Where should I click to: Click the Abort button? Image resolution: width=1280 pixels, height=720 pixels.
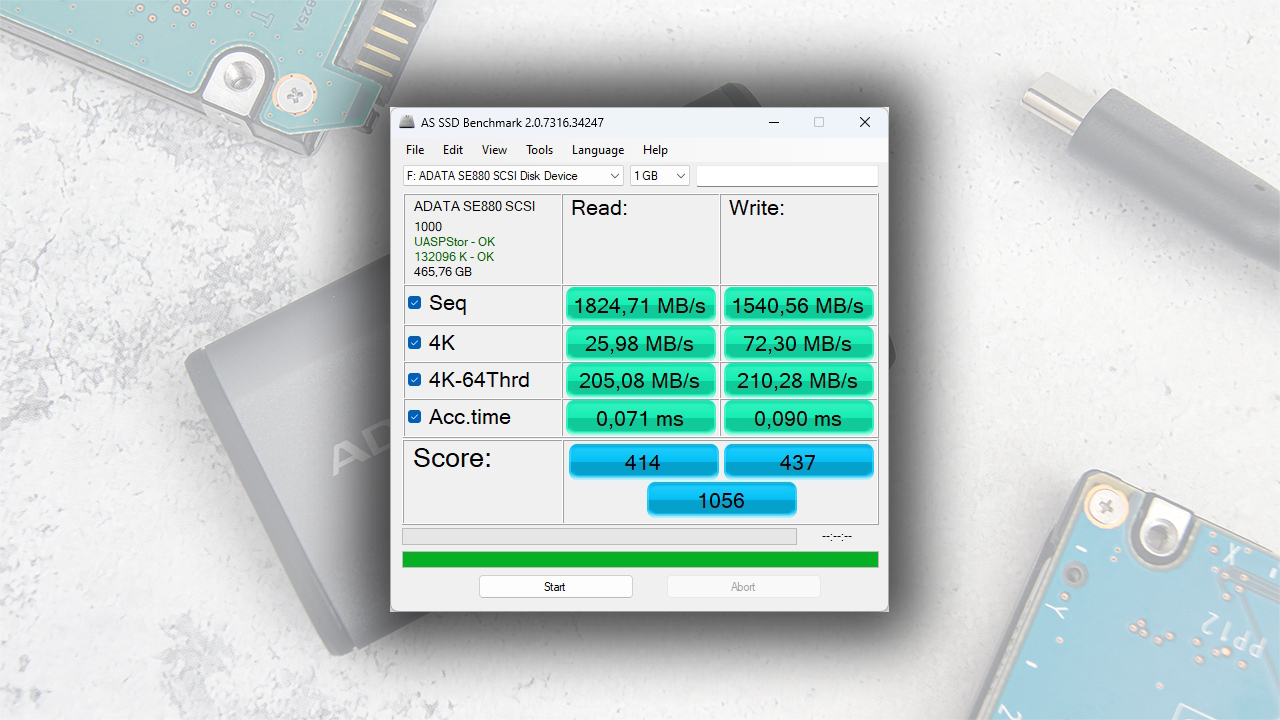[743, 587]
